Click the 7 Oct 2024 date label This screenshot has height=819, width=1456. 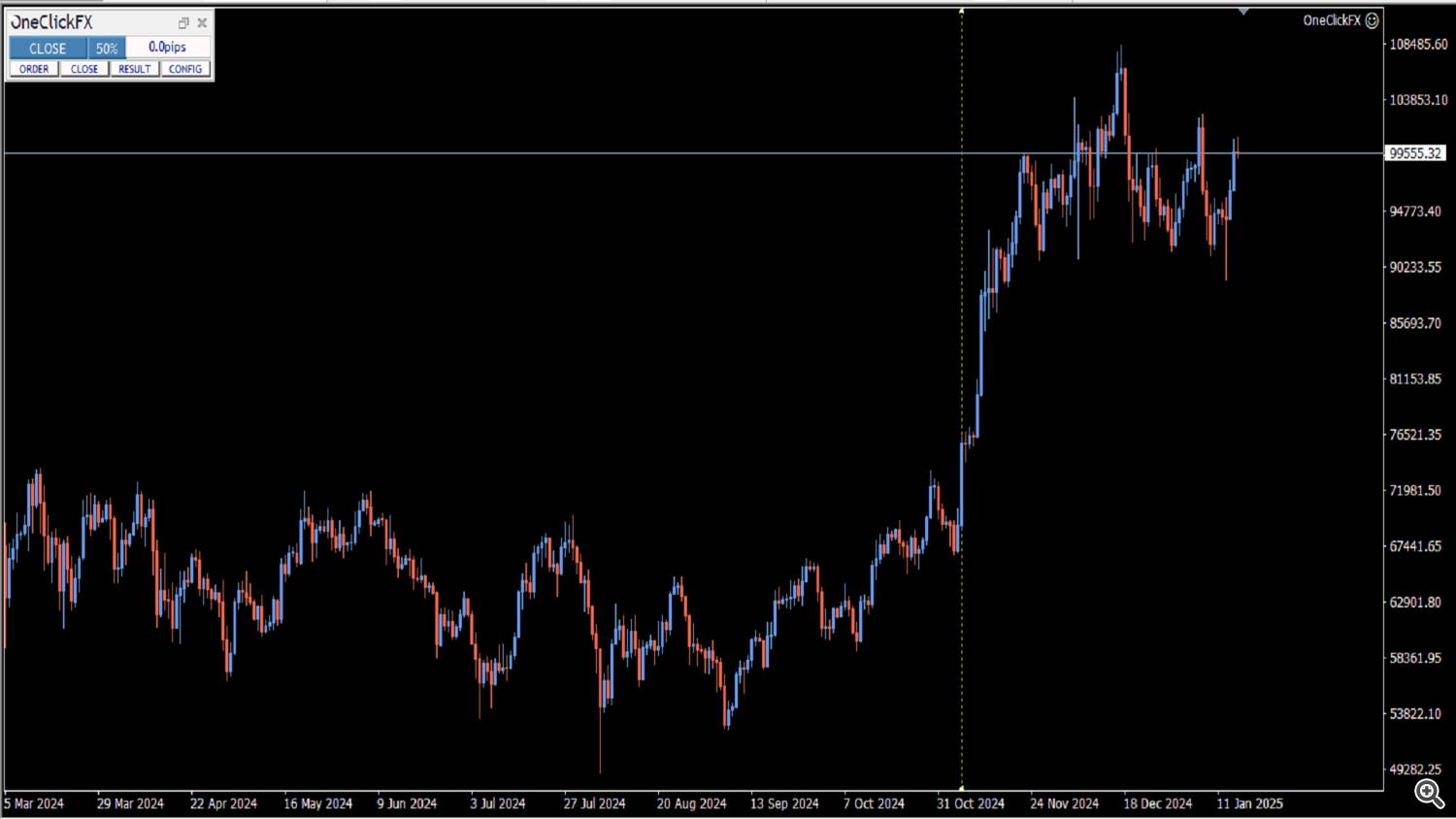click(x=874, y=803)
